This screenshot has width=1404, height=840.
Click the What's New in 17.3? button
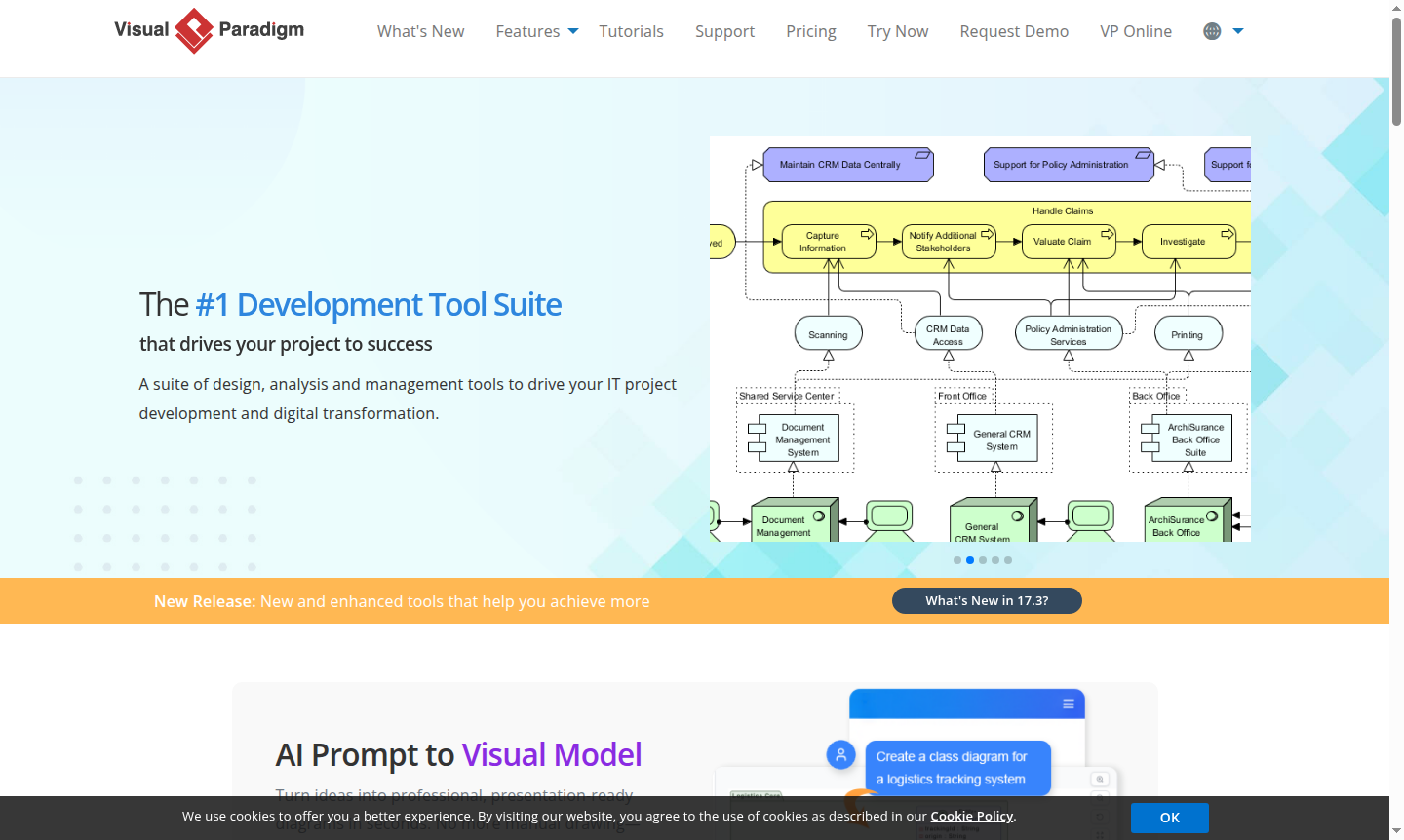[x=987, y=600]
